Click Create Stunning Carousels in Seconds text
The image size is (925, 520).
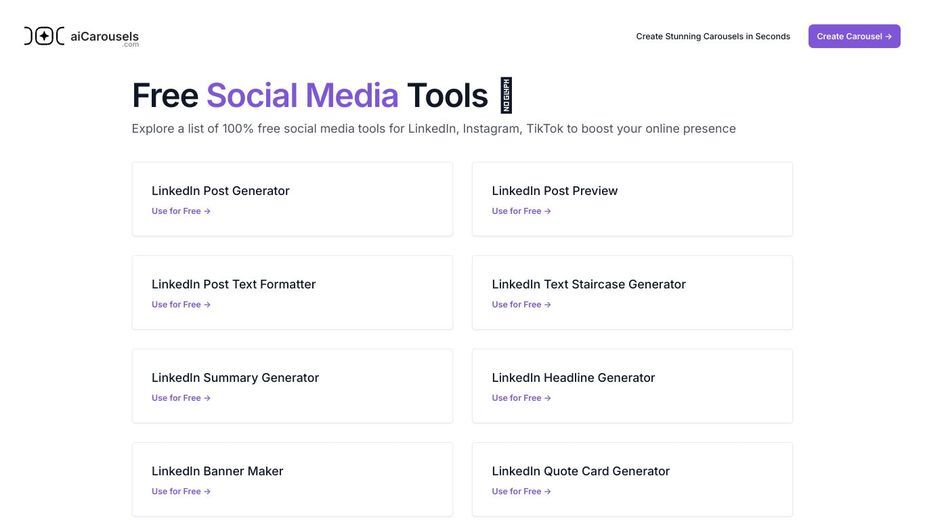point(713,36)
